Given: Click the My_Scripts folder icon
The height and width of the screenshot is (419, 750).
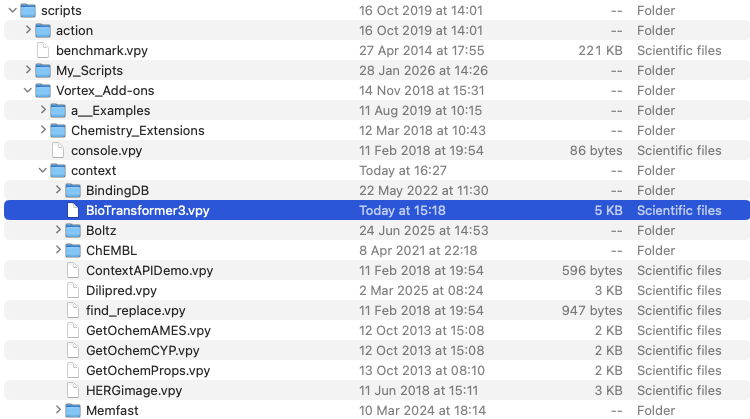Looking at the screenshot, I should tap(42, 70).
